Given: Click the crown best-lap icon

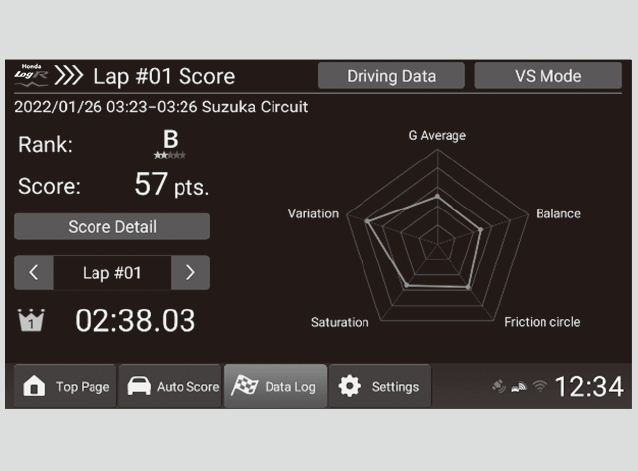Looking at the screenshot, I should (31, 321).
